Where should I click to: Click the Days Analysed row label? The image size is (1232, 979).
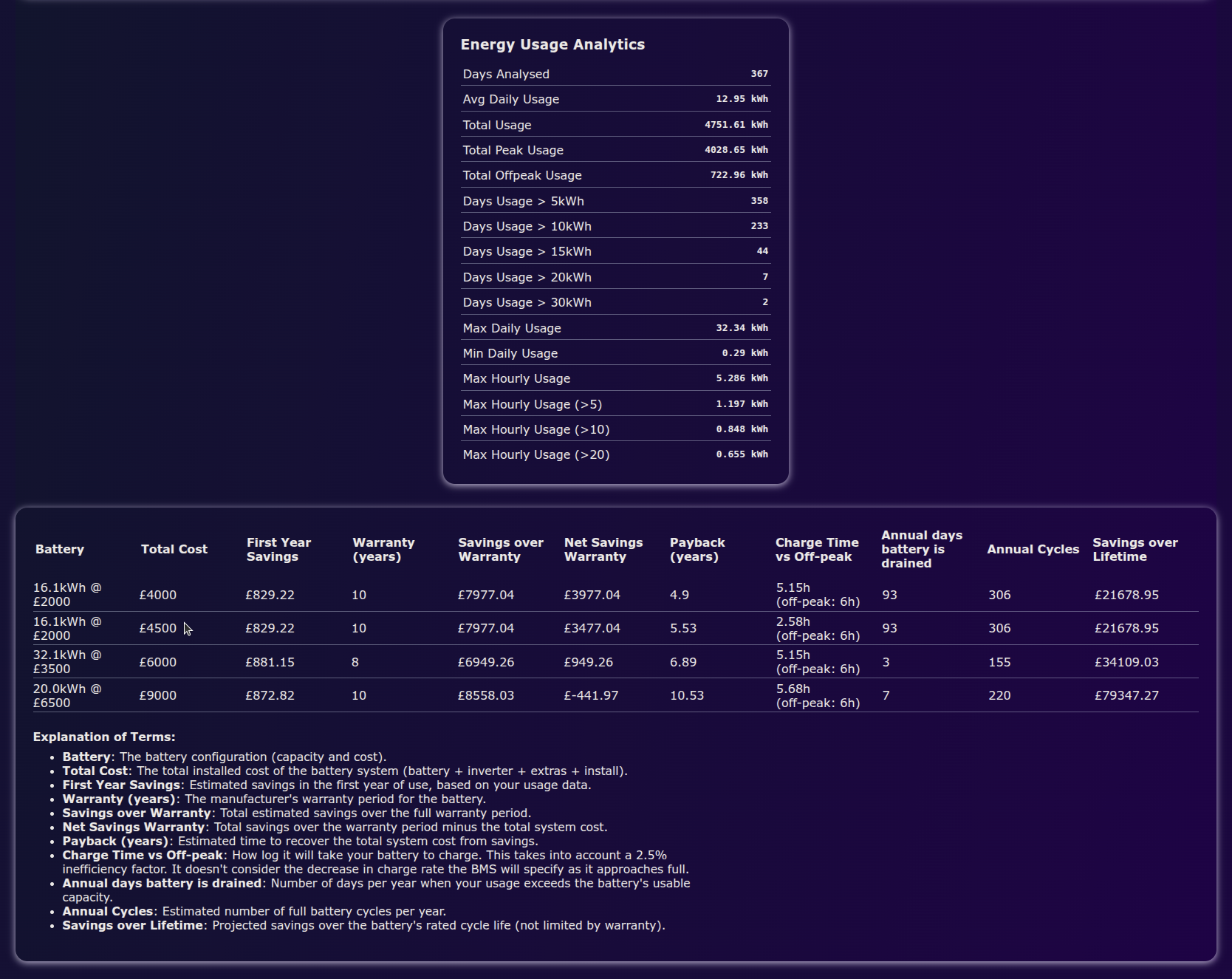pos(506,74)
